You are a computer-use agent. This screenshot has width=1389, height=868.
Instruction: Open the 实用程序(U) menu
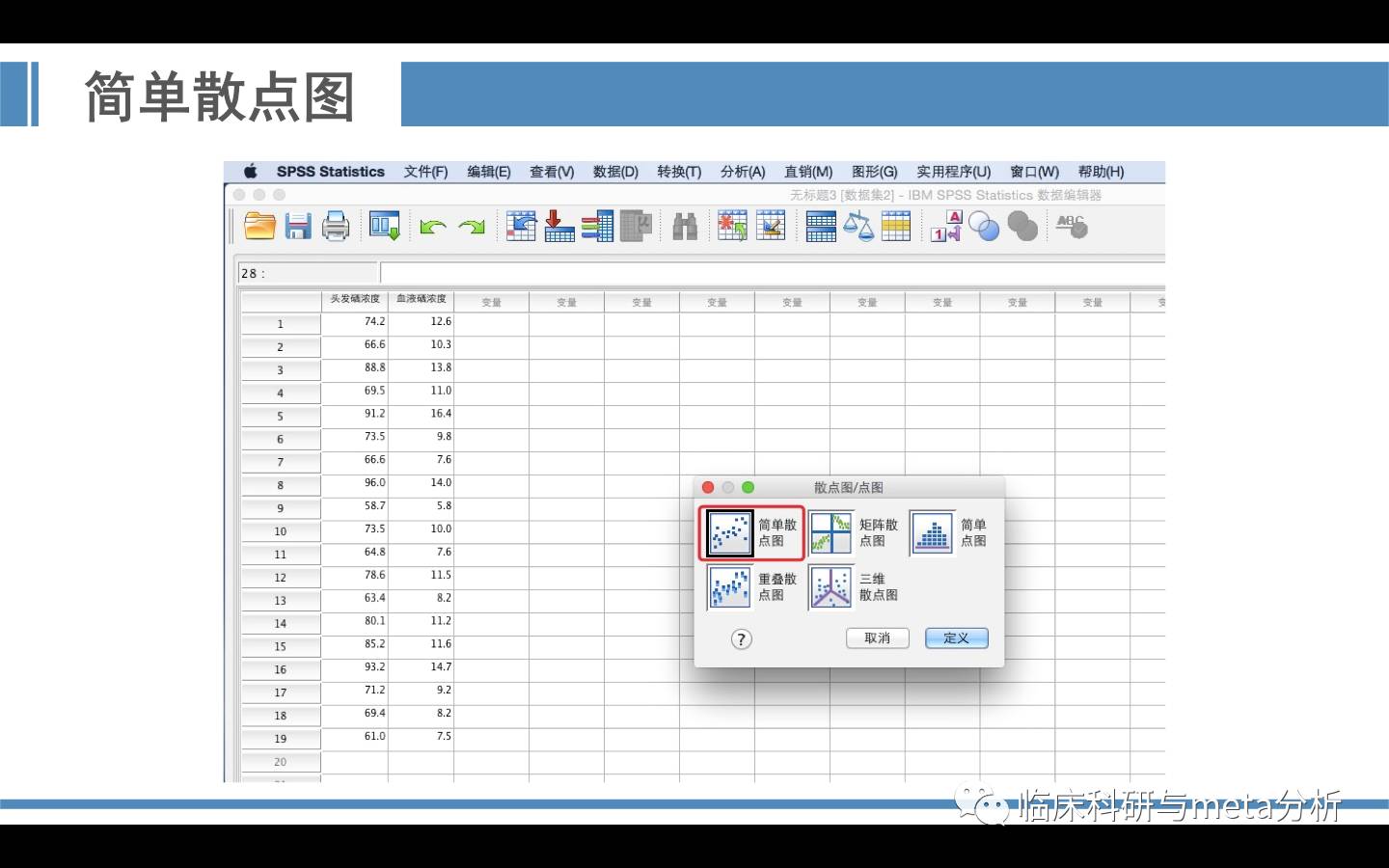click(x=954, y=172)
